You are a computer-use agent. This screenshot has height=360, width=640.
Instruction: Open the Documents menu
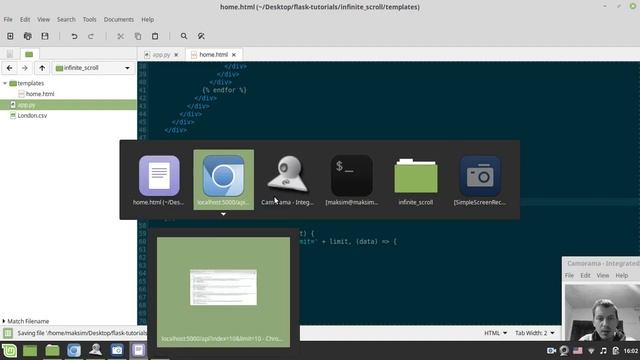tap(118, 20)
